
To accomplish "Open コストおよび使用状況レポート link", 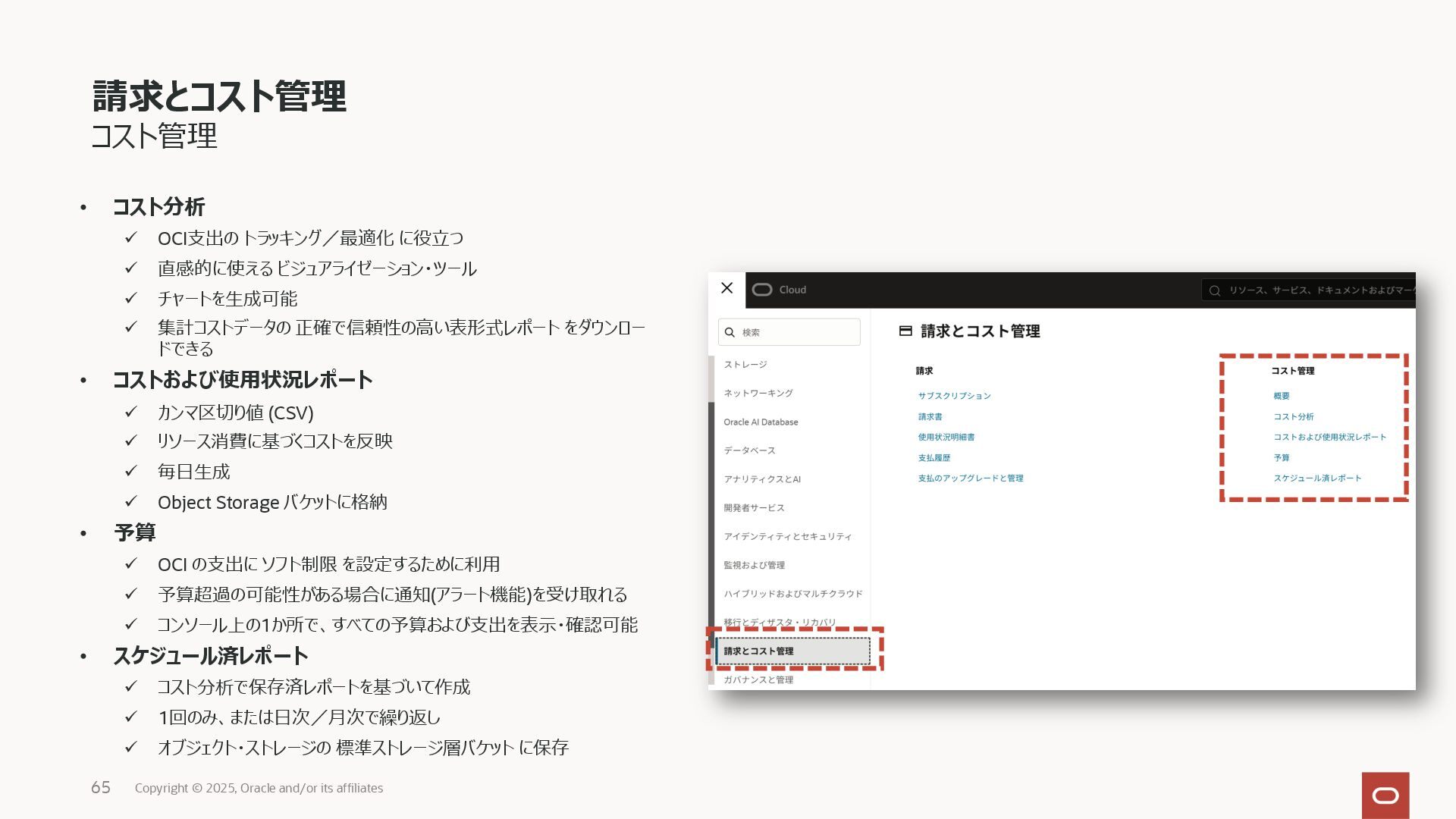I will click(x=1329, y=437).
